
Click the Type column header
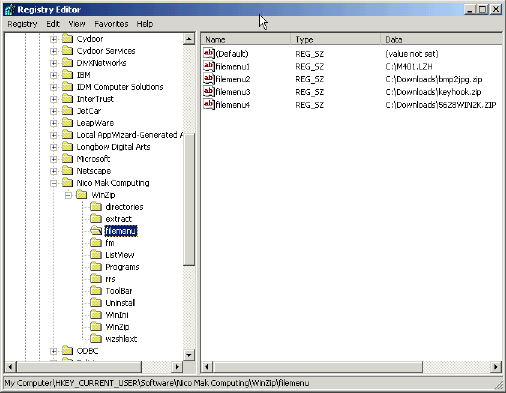[x=335, y=40]
